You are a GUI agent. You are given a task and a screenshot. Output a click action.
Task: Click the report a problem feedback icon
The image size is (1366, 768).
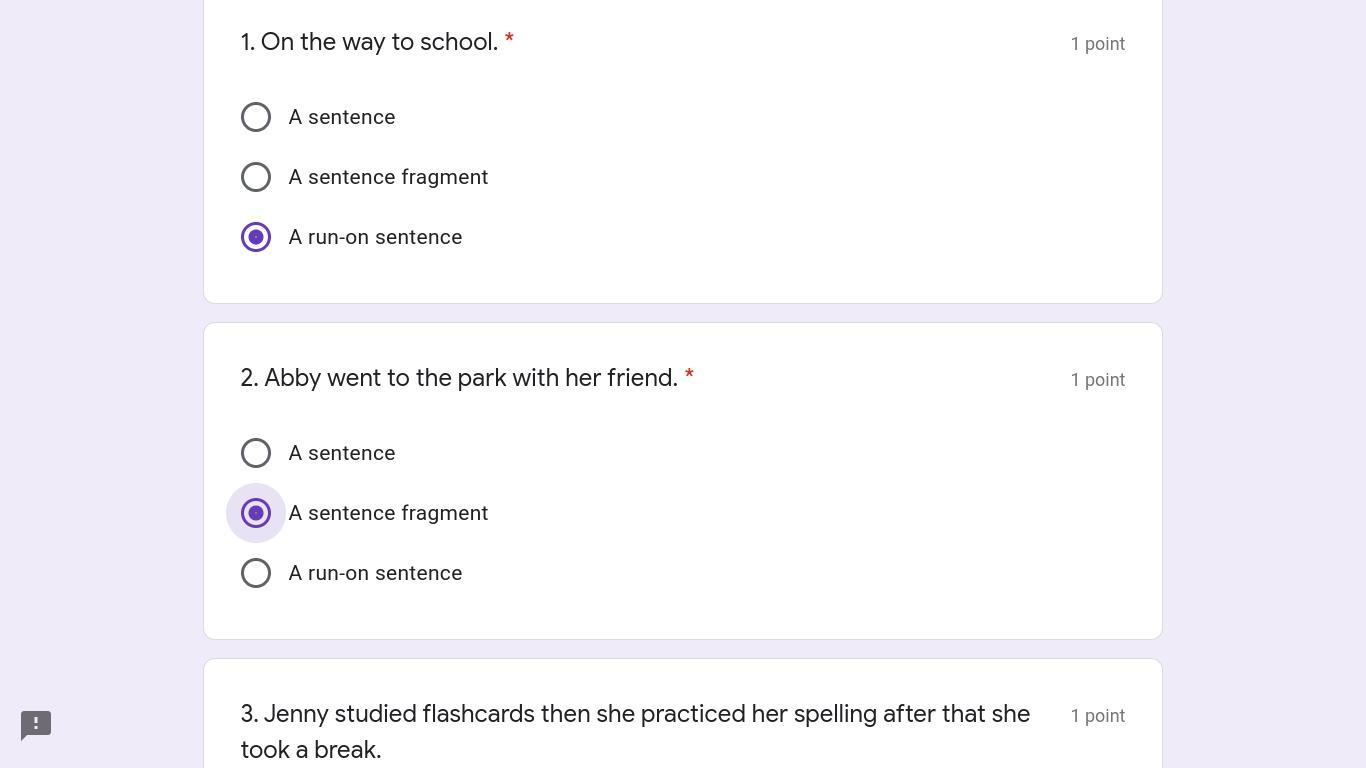[x=36, y=725]
